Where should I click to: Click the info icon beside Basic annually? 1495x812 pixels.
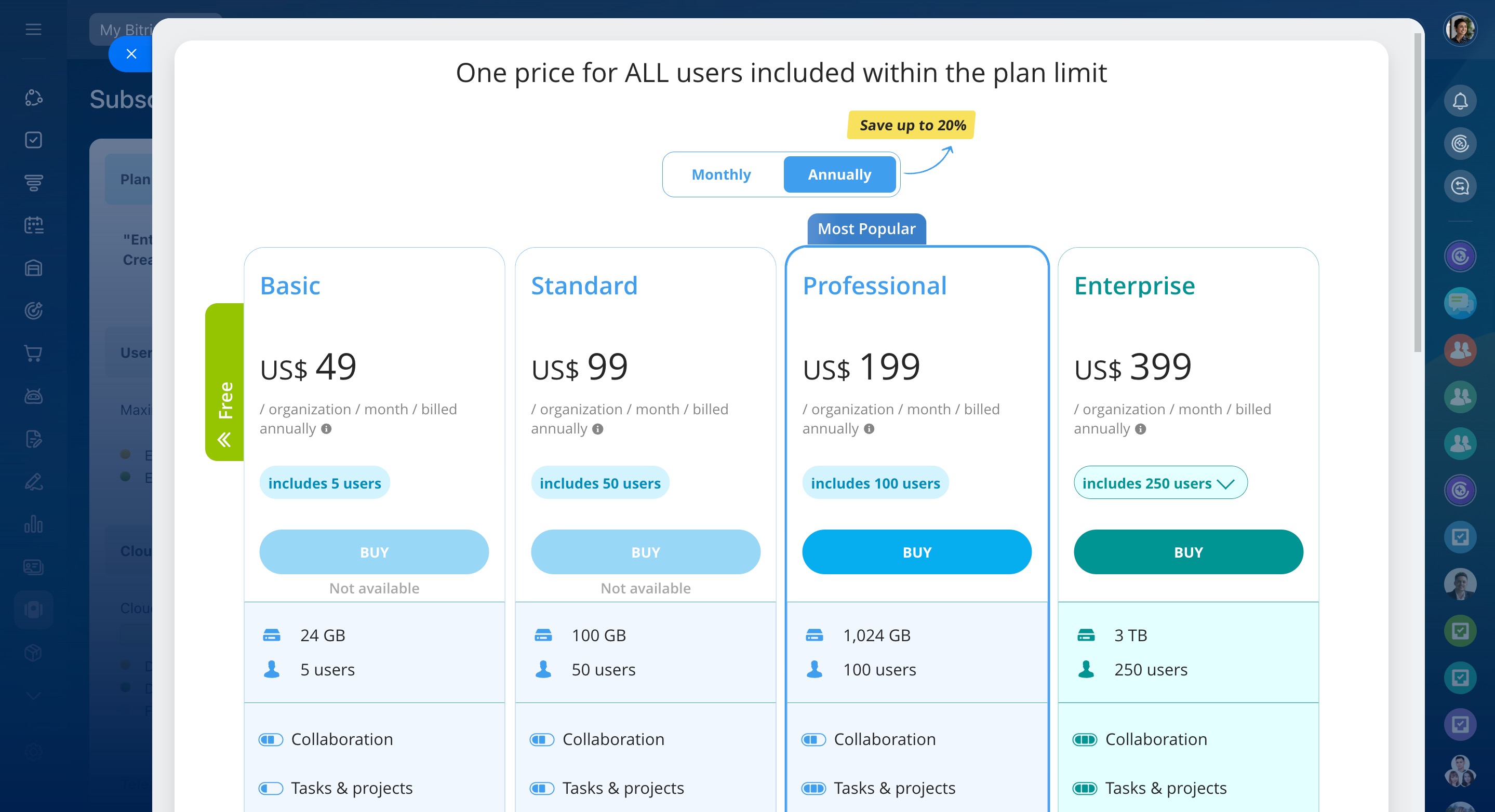point(326,429)
